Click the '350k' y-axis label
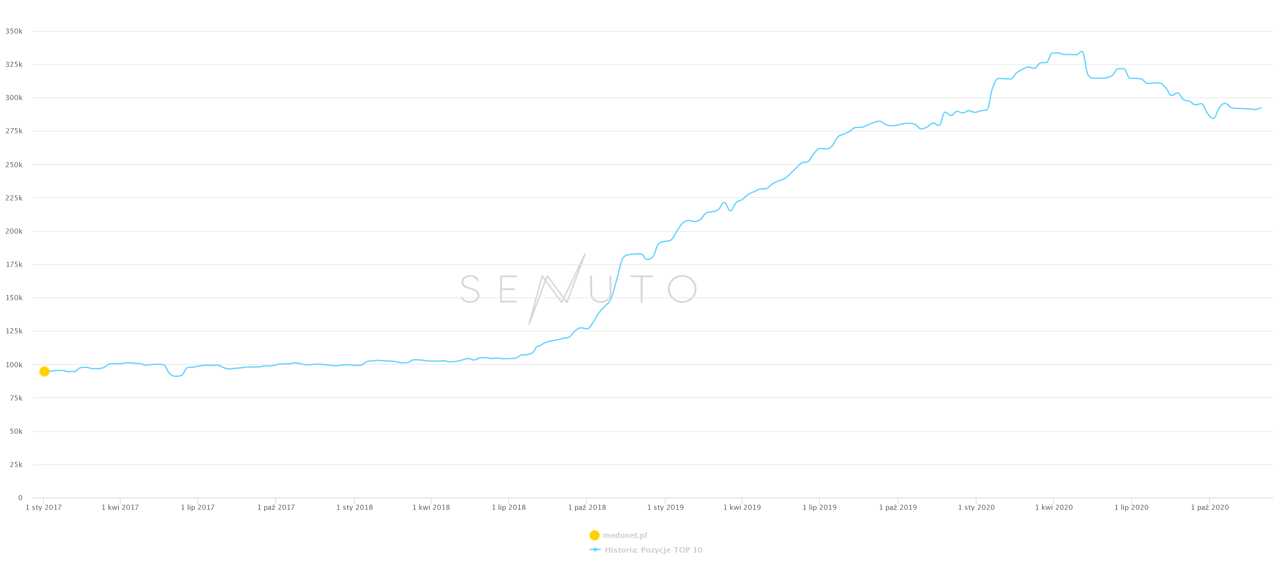 point(13,31)
